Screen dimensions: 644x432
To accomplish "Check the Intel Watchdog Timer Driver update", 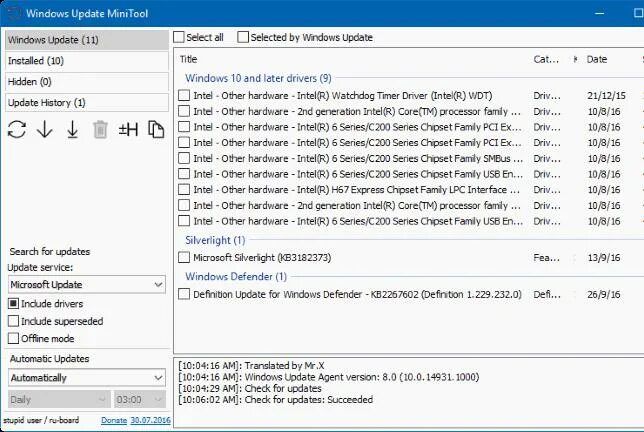I will coord(184,96).
